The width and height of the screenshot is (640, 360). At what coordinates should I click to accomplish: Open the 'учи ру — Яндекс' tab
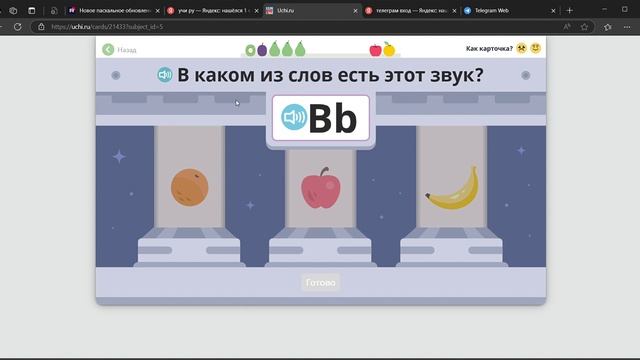212,11
